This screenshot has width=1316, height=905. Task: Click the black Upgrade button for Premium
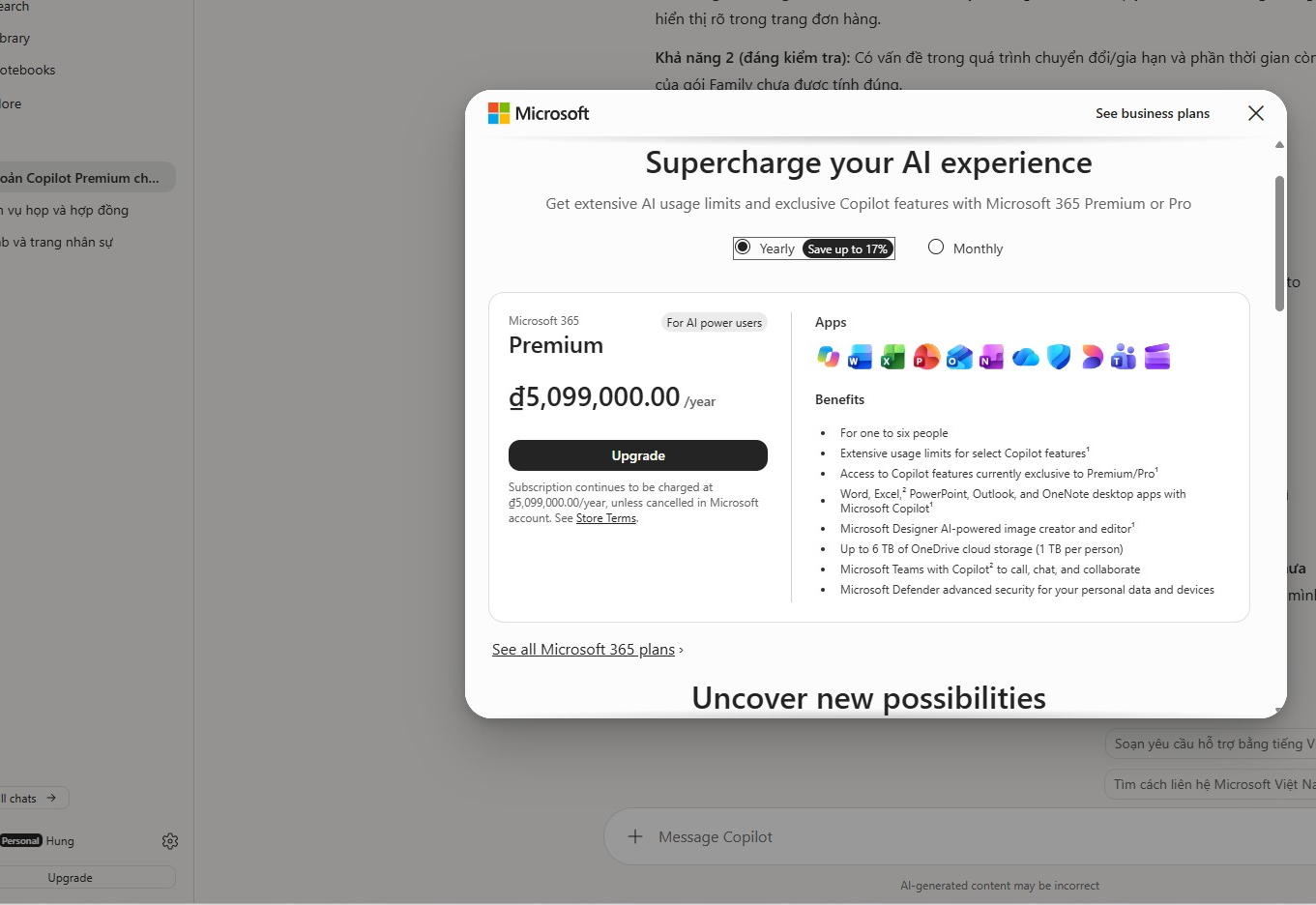pyautogui.click(x=638, y=455)
